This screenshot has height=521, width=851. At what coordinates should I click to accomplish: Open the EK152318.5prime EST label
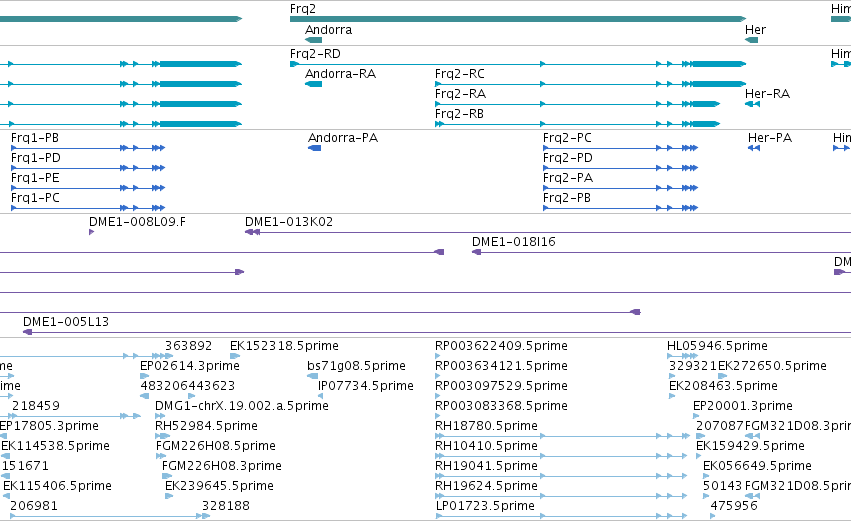pos(284,346)
